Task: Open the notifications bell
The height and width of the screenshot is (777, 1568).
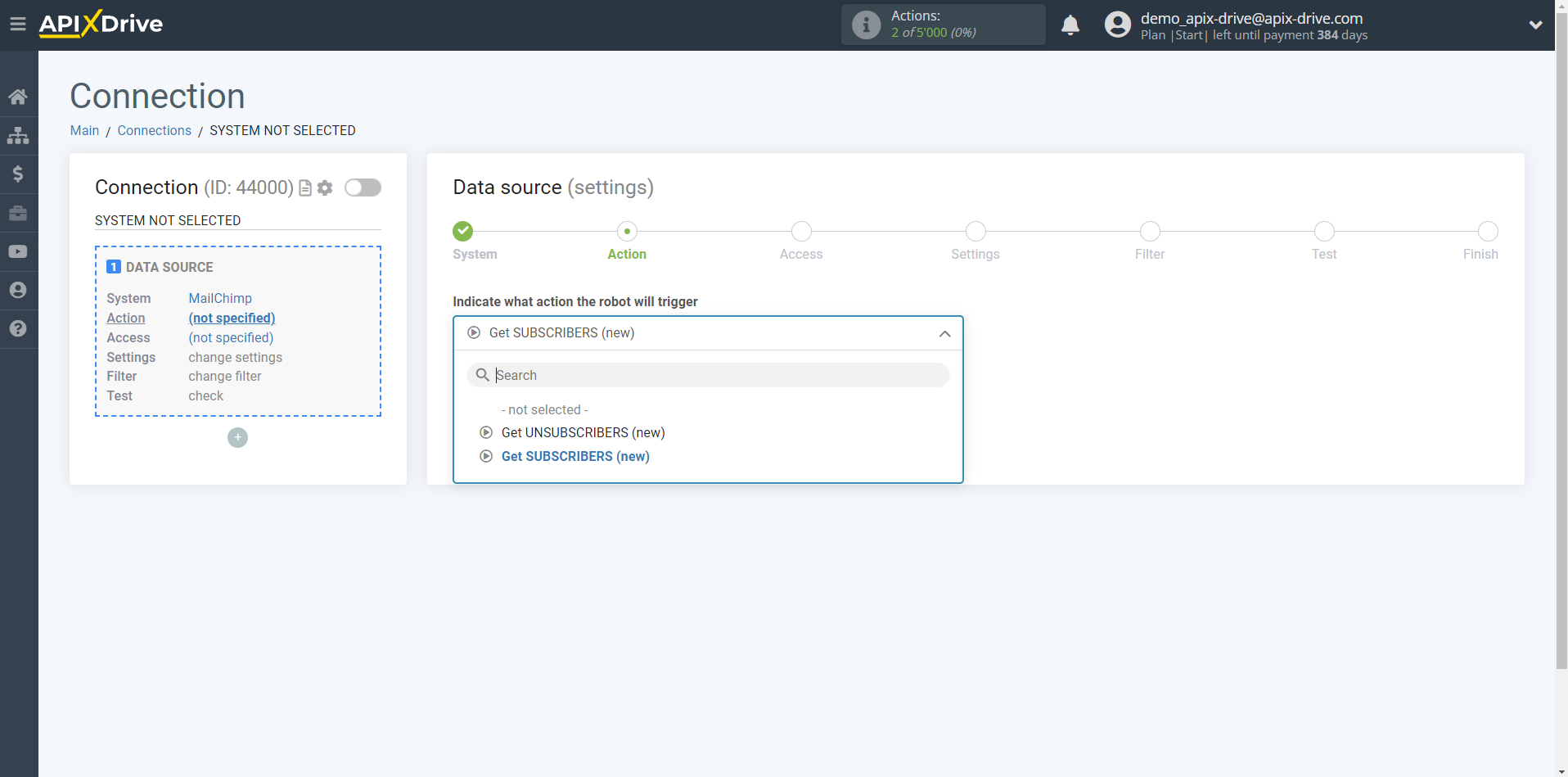Action: click(x=1070, y=25)
